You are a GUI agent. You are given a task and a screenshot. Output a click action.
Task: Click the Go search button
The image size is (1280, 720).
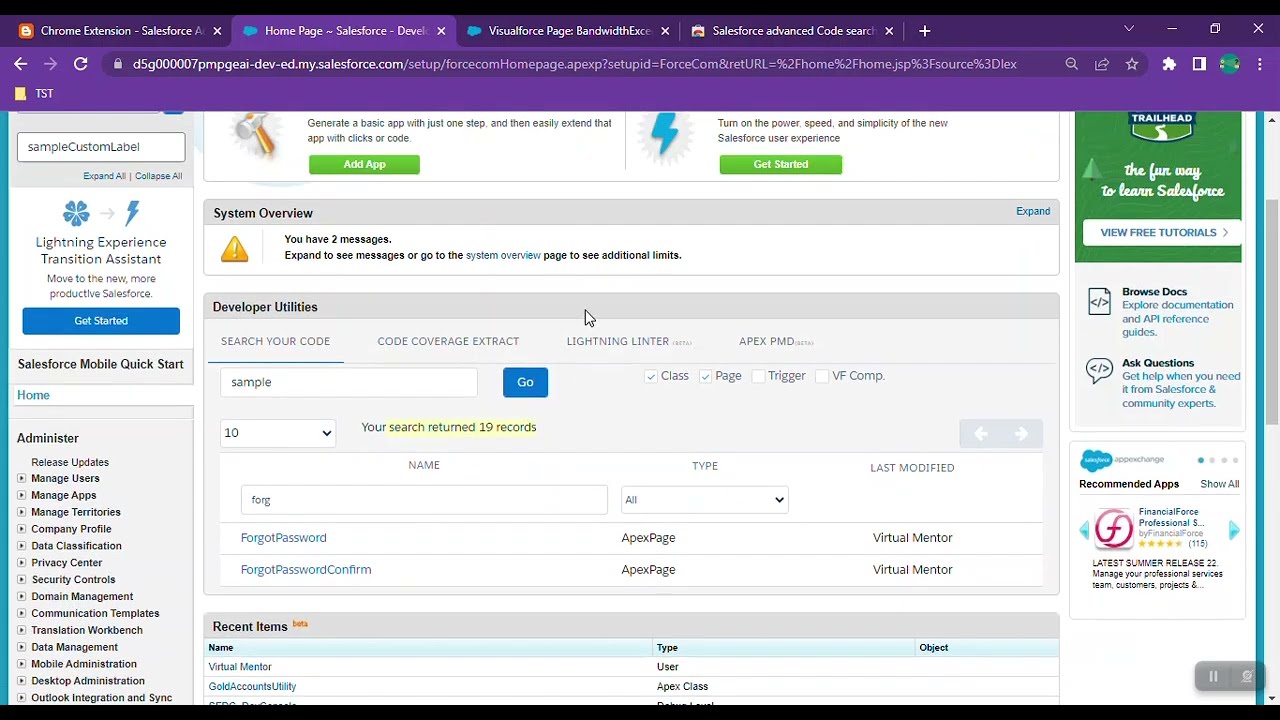525,382
